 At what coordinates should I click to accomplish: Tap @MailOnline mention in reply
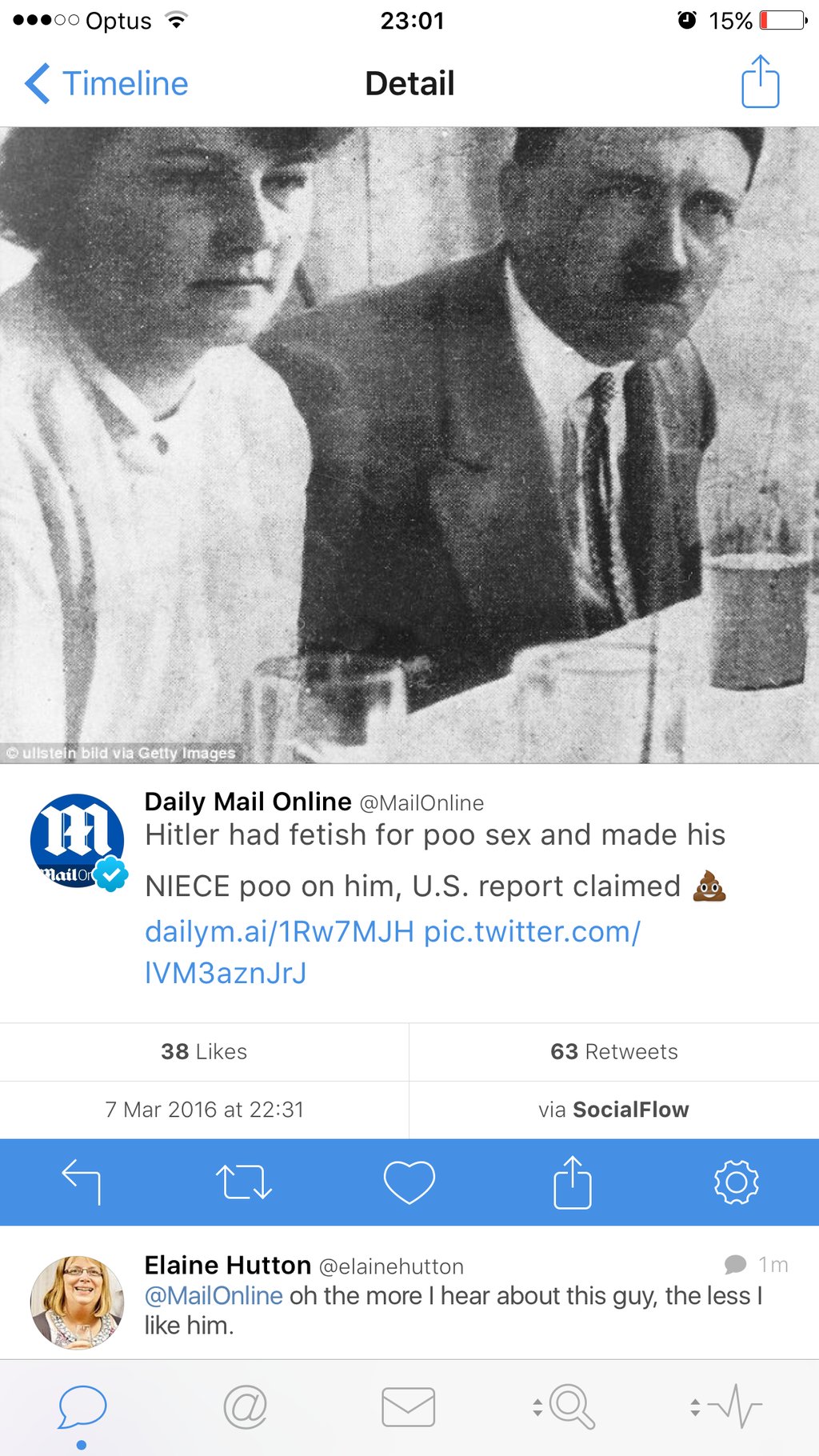click(x=214, y=1295)
